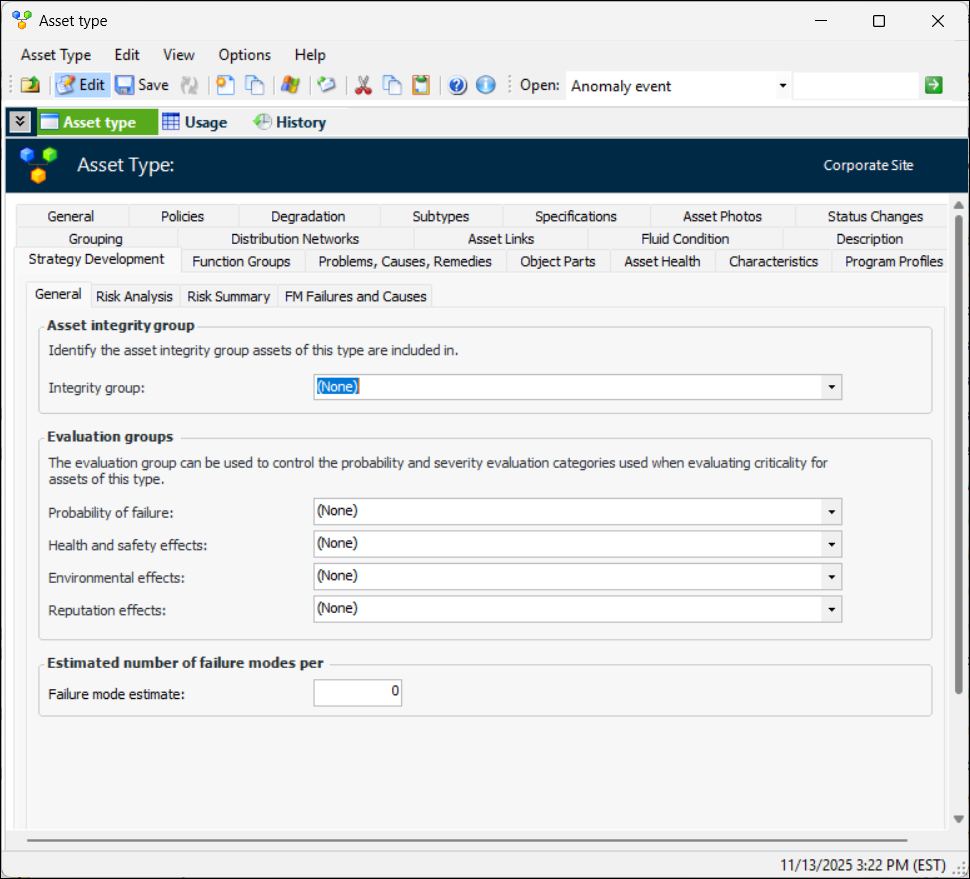
Task: Toggle the Edit mode button
Action: tap(81, 86)
